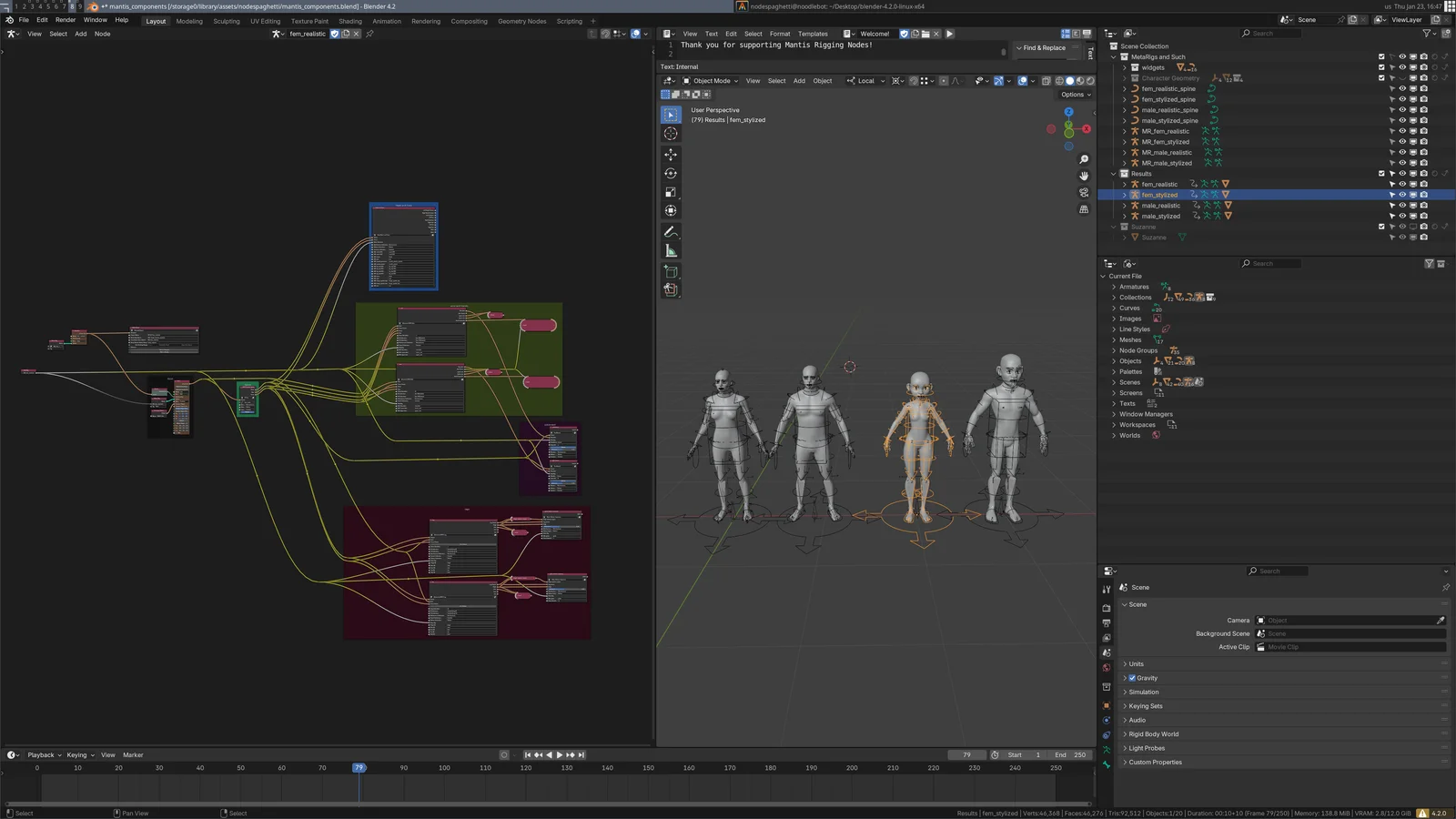
Task: Hide fem_stylized in the outliner
Action: [1402, 195]
